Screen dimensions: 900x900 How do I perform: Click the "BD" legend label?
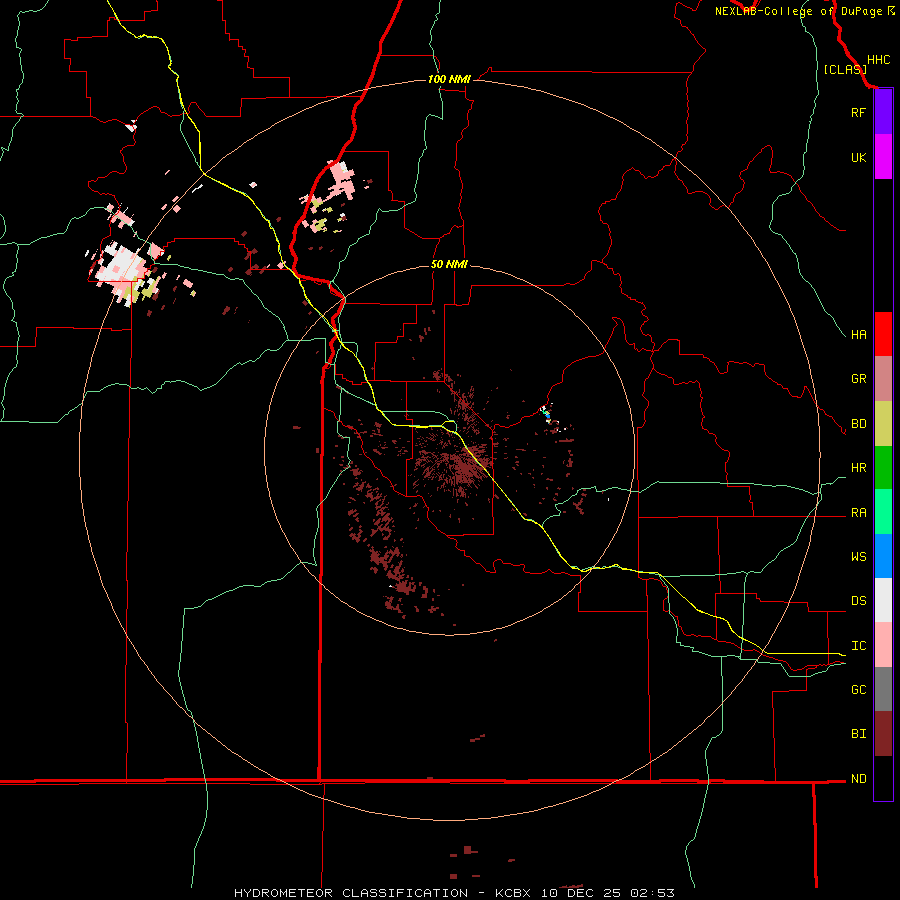(x=858, y=424)
